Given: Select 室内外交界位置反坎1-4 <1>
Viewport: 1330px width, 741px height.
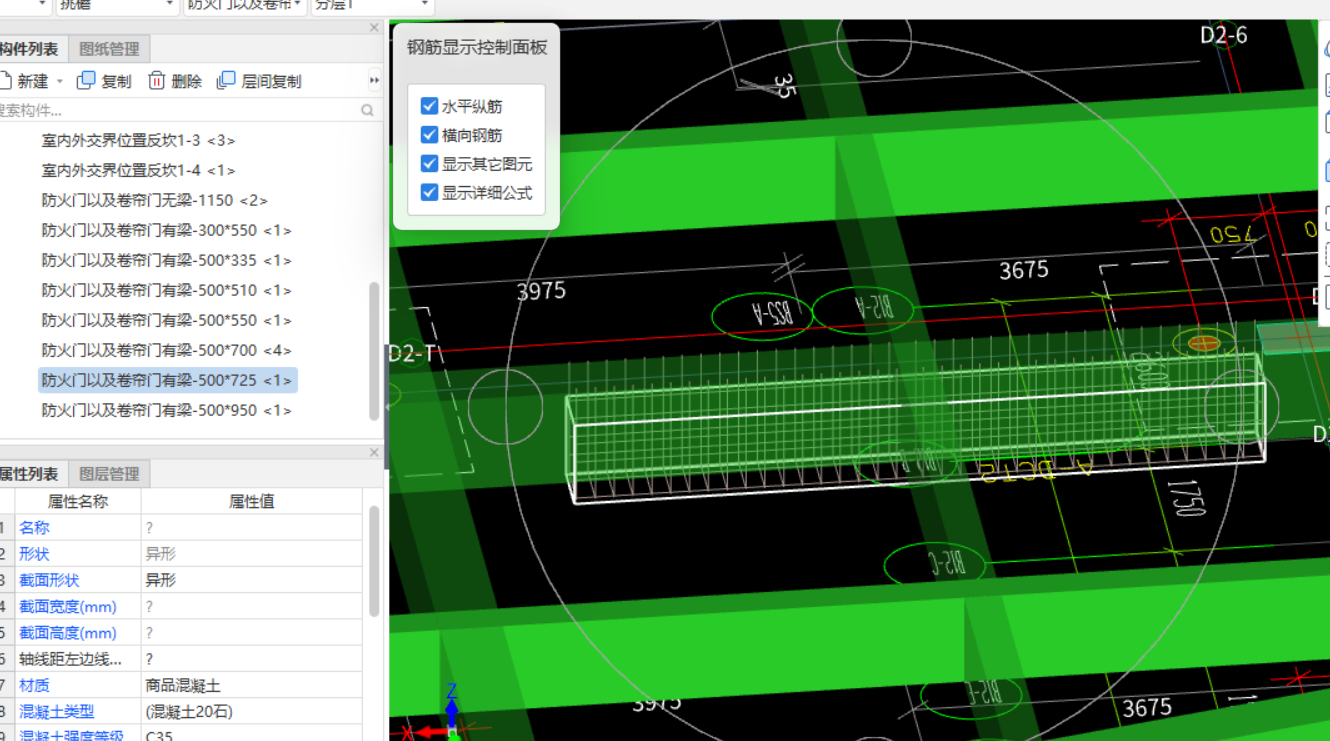Looking at the screenshot, I should [x=139, y=171].
